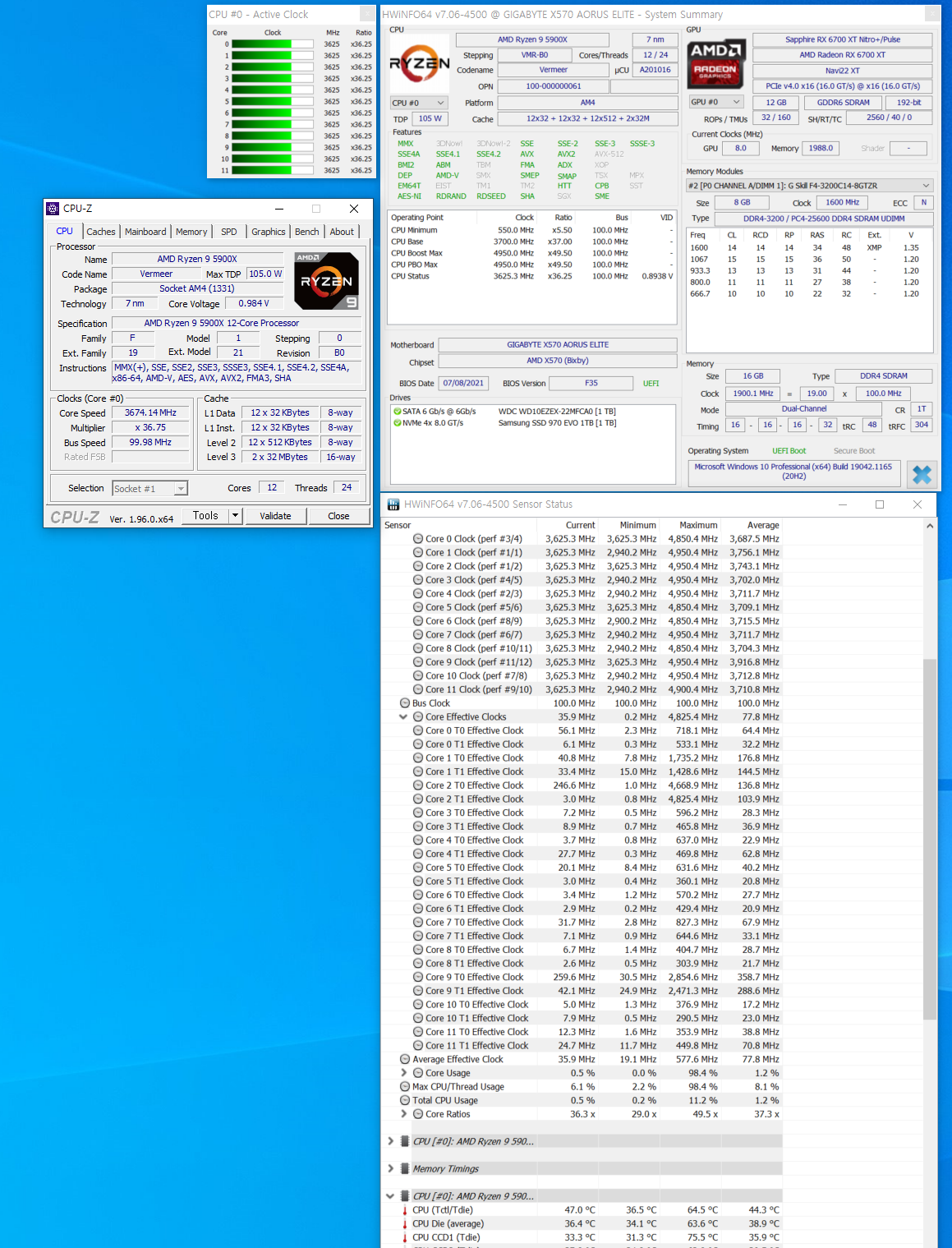Click the icon beside Average Effective Clock
The height and width of the screenshot is (1248, 952).
pyautogui.click(x=405, y=1059)
